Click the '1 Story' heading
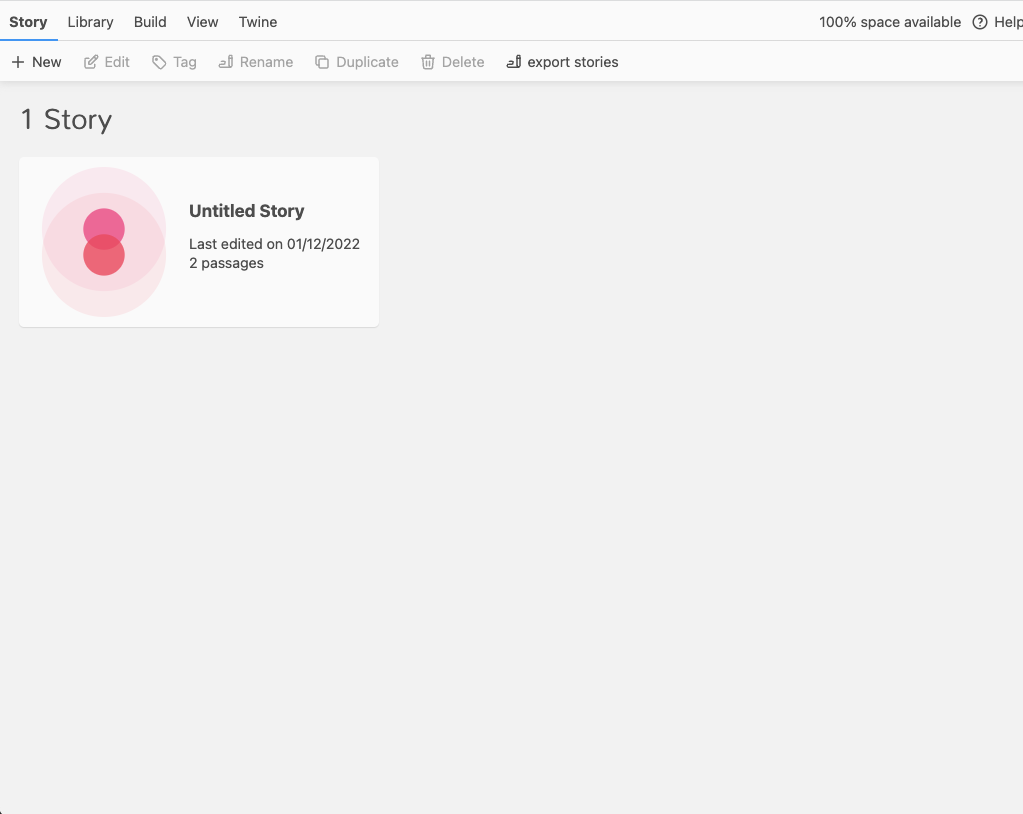 pos(67,119)
